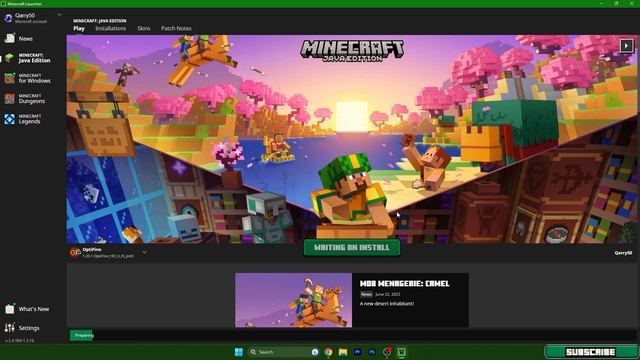Open Minecraft Launcher taskbar icon
This screenshot has height=360, width=640.
pos(402,352)
